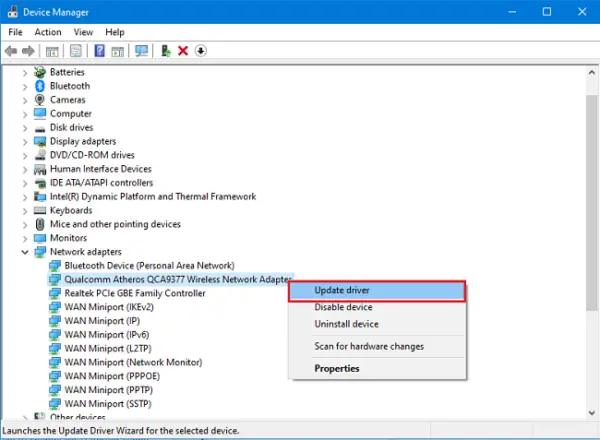Expand the Monitors node chevron

(x=25, y=238)
